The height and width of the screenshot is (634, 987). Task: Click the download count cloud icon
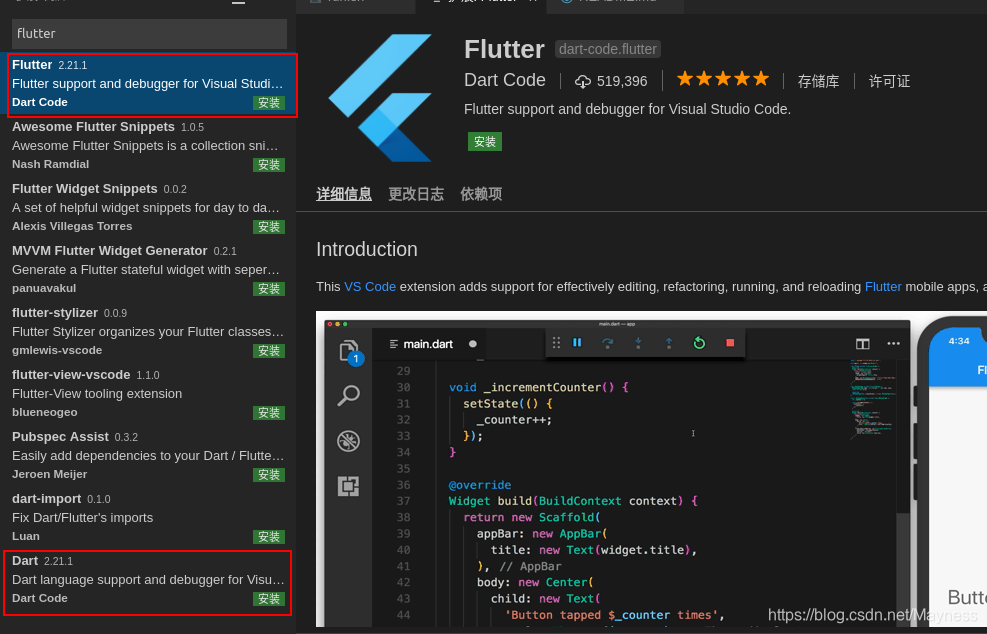[583, 81]
